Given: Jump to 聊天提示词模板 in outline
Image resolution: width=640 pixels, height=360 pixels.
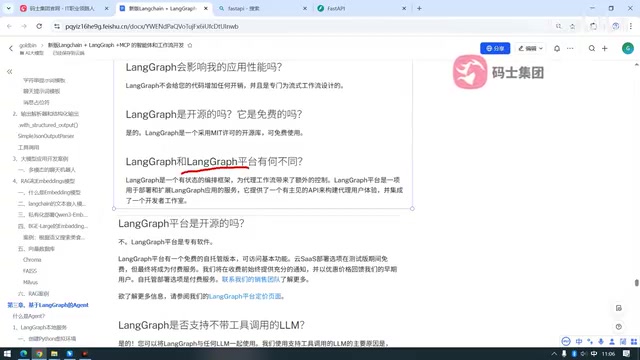Looking at the screenshot, I should click(42, 91).
